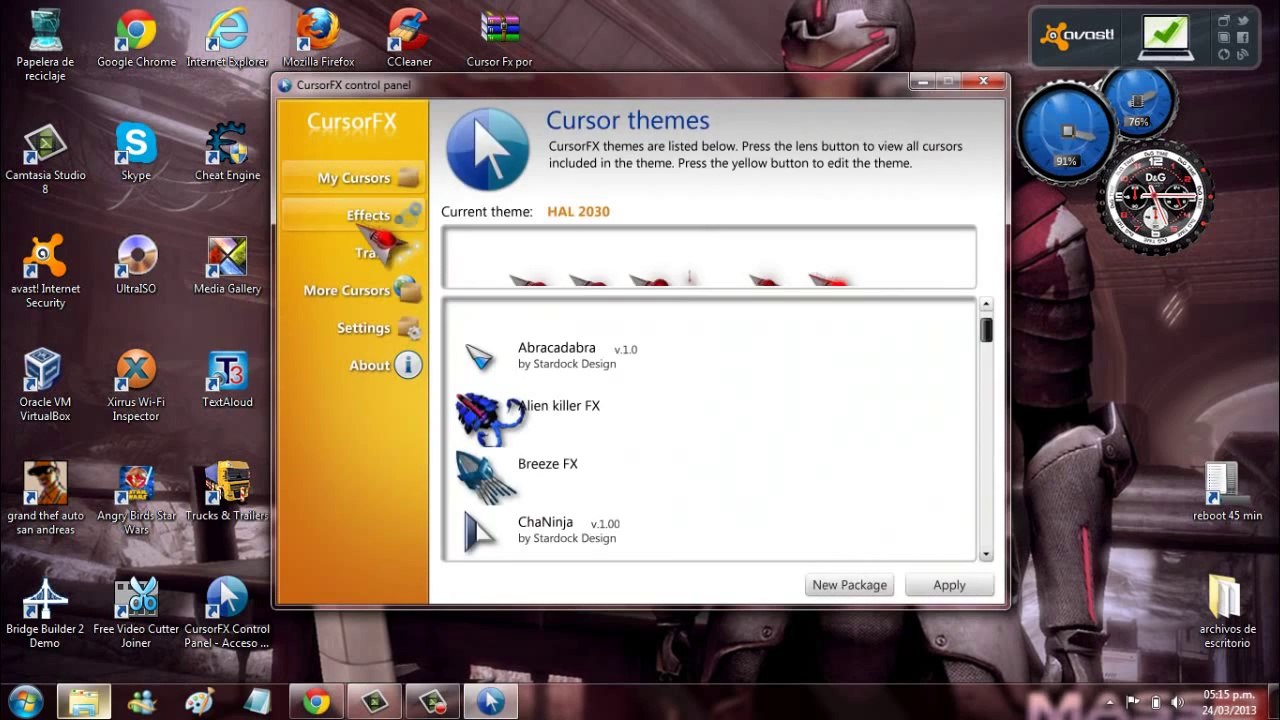The width and height of the screenshot is (1280, 720).
Task: Click the Breeze FX theme thumbnail
Action: pyautogui.click(x=485, y=475)
